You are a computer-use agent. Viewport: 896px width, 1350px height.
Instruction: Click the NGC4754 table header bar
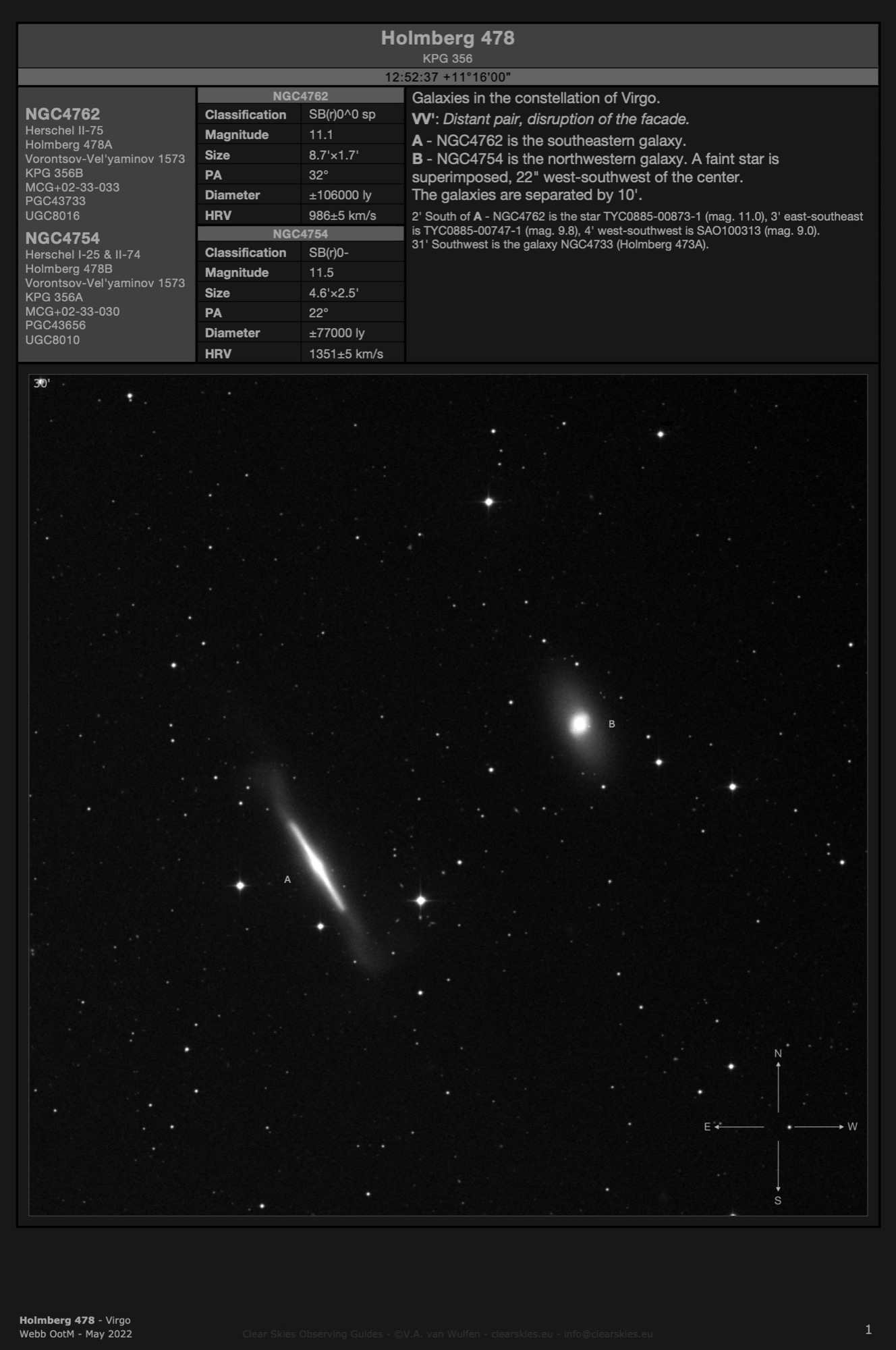[x=300, y=234]
